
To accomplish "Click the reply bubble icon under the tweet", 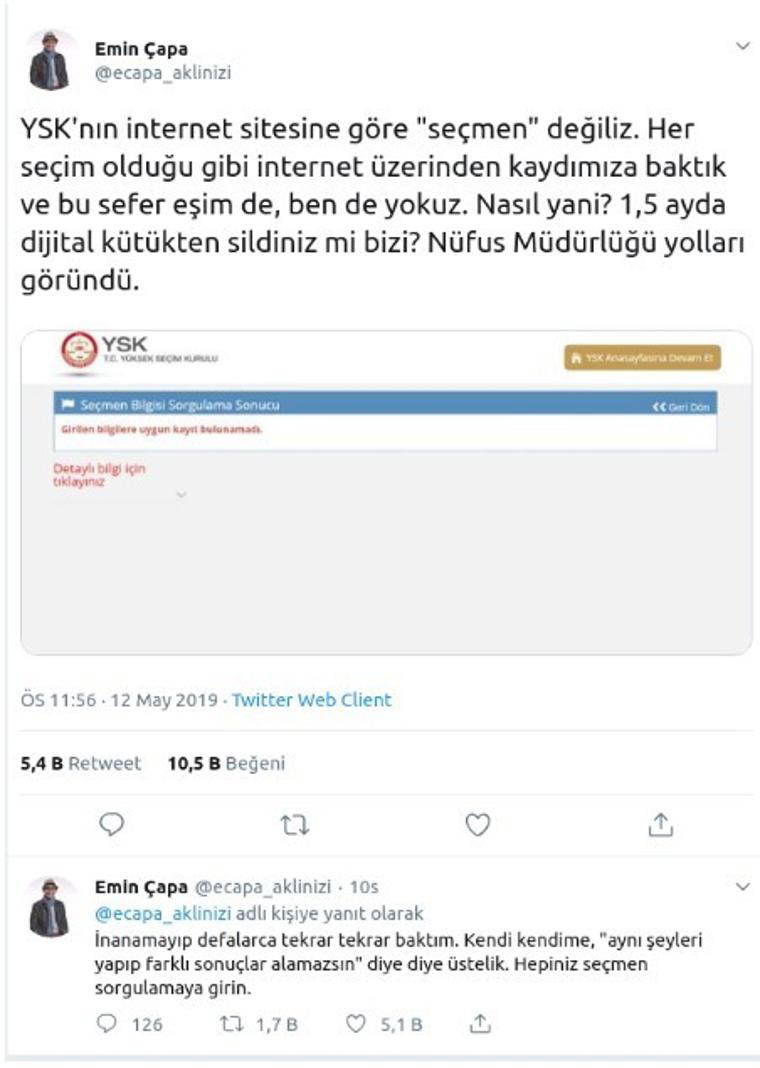I will [113, 822].
